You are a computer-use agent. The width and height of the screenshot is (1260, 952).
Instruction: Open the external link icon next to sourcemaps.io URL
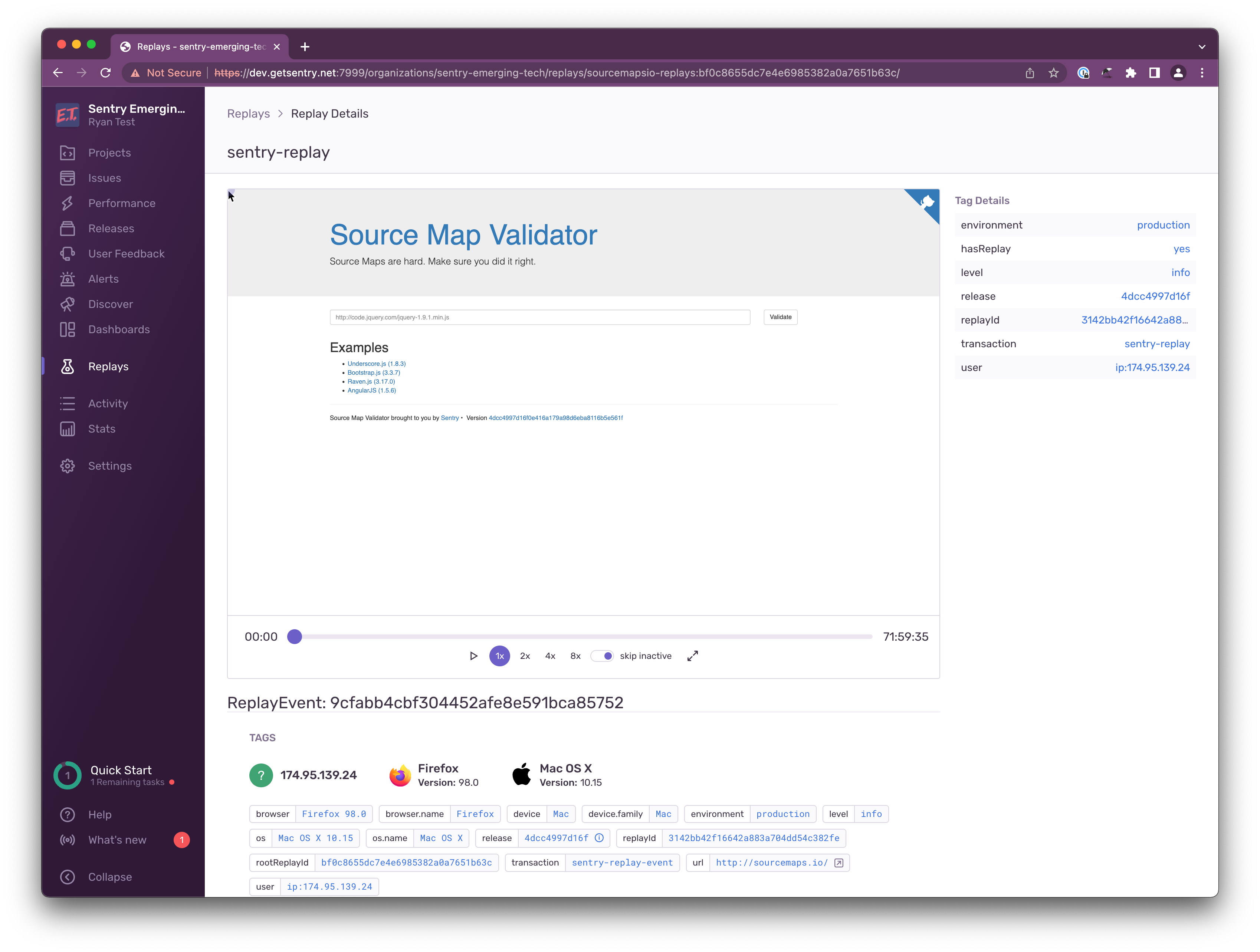839,863
